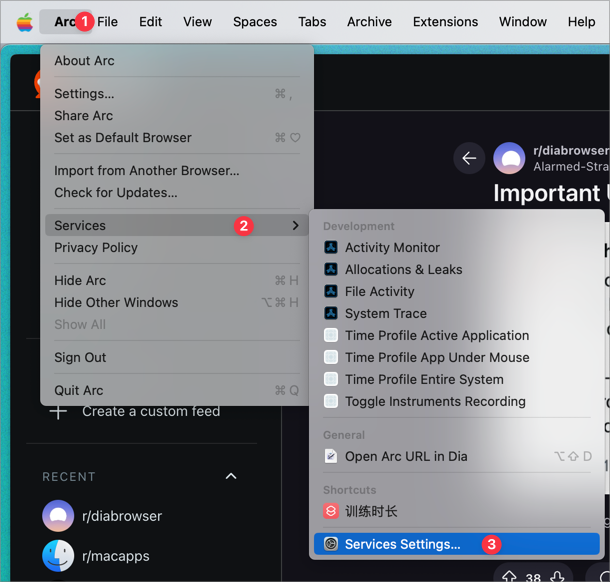
Task: Select Set as Default Browser
Action: pos(177,138)
